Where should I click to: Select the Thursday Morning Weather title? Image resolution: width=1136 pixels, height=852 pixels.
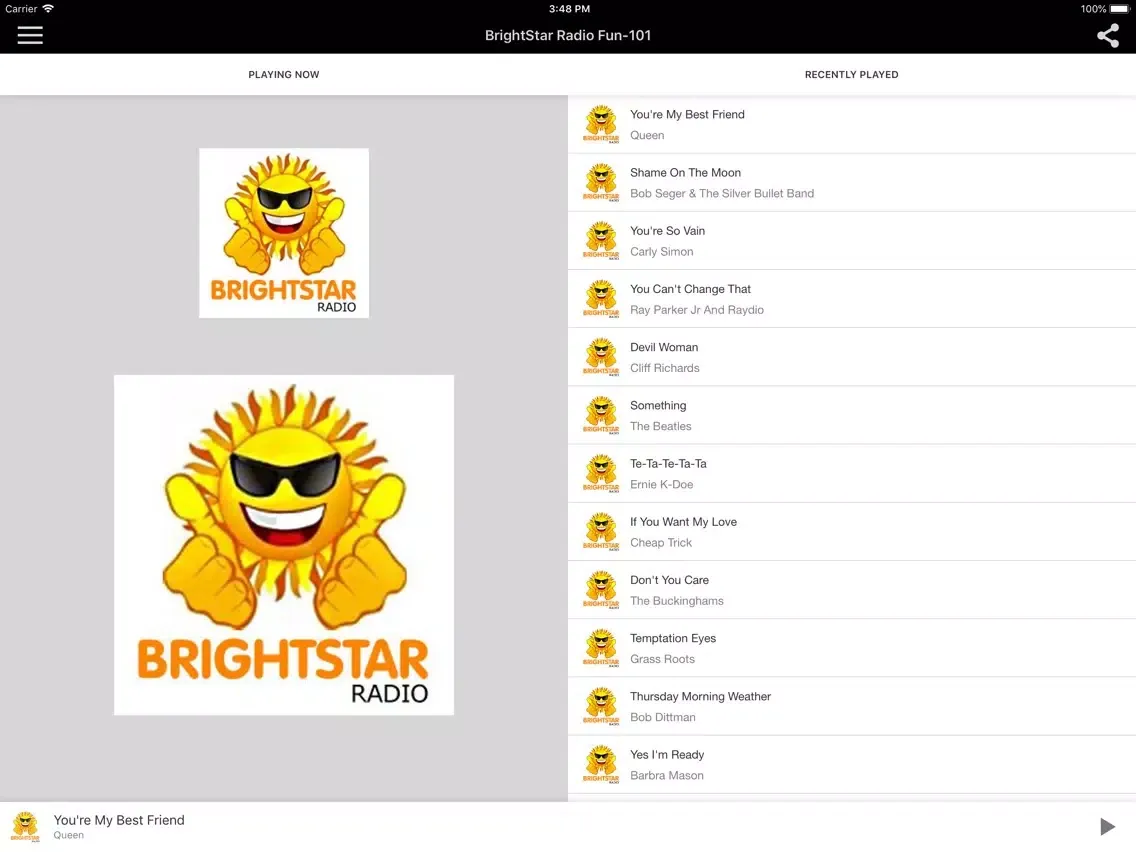(701, 696)
